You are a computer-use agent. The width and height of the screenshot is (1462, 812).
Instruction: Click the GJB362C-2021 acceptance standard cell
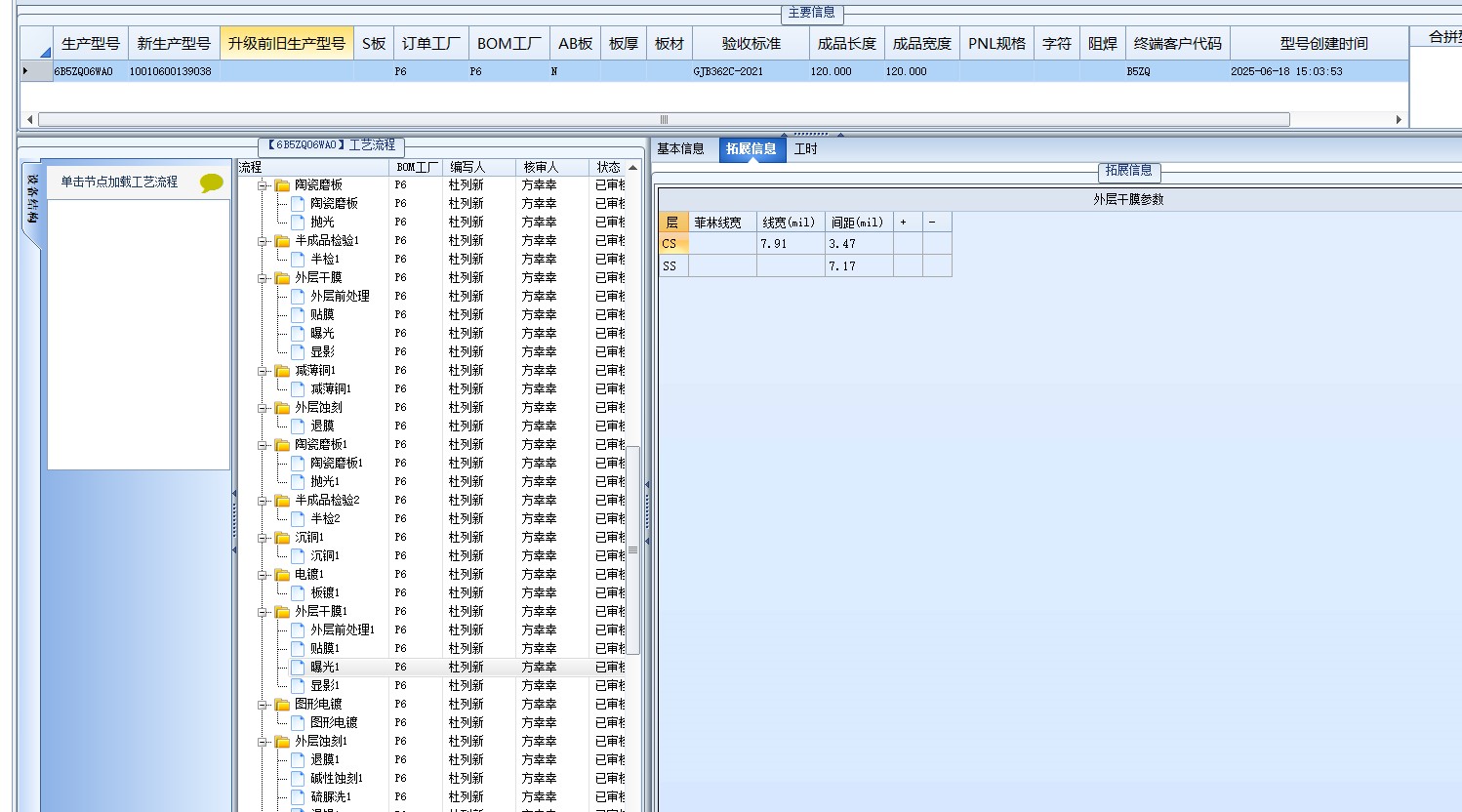751,71
